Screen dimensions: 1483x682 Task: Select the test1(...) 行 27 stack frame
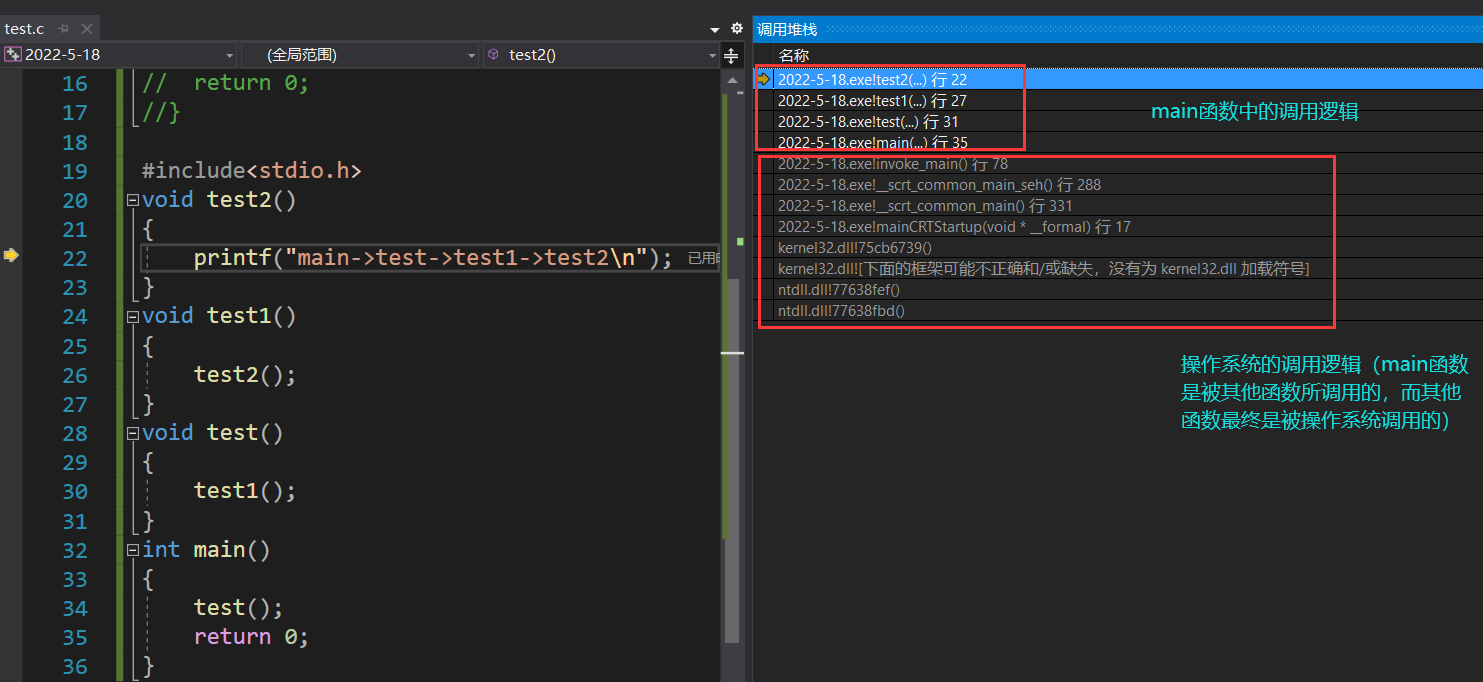tap(872, 100)
